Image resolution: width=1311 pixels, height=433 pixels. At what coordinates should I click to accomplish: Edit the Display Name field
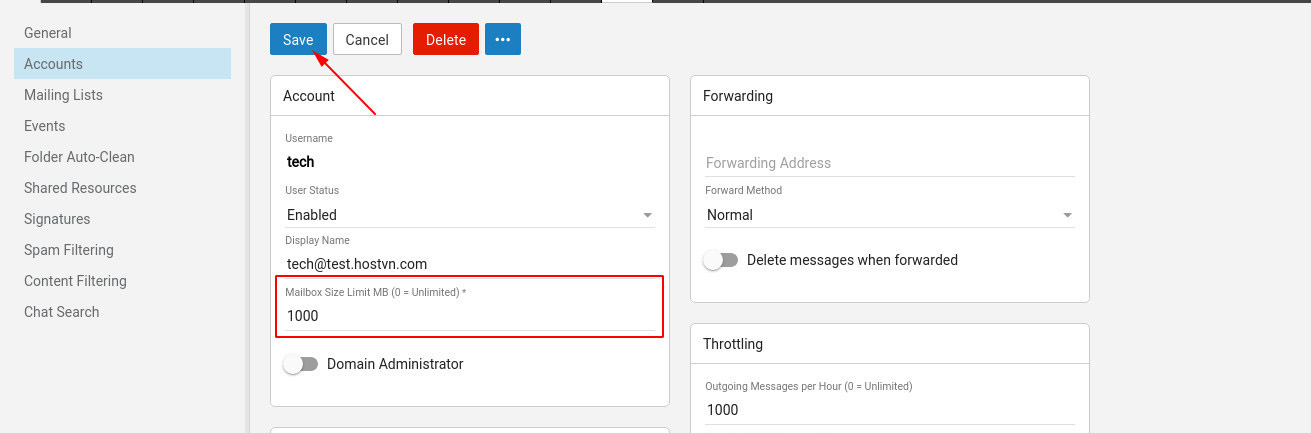(470, 264)
